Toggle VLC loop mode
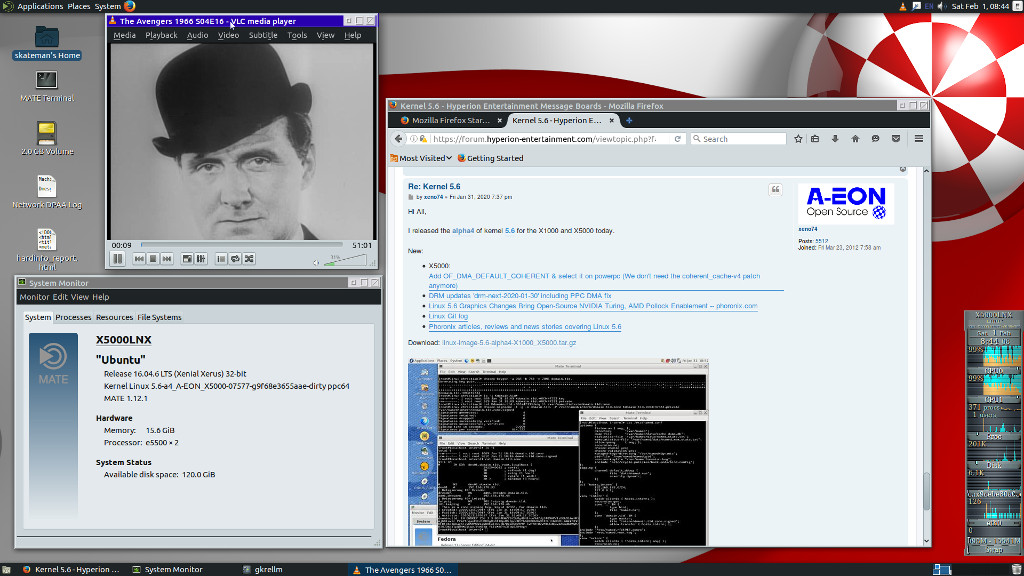Screen dimensions: 1024x576 [x=235, y=259]
